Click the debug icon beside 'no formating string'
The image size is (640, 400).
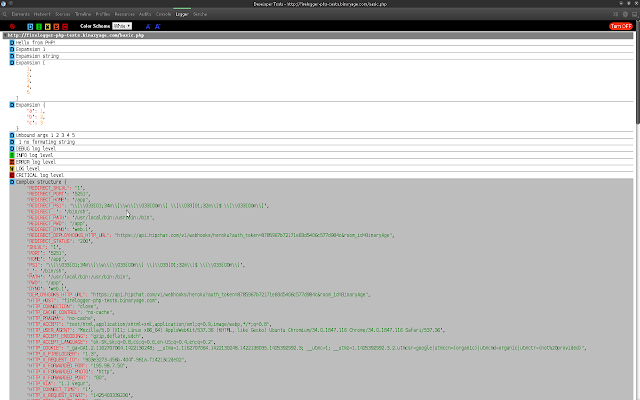[12, 142]
